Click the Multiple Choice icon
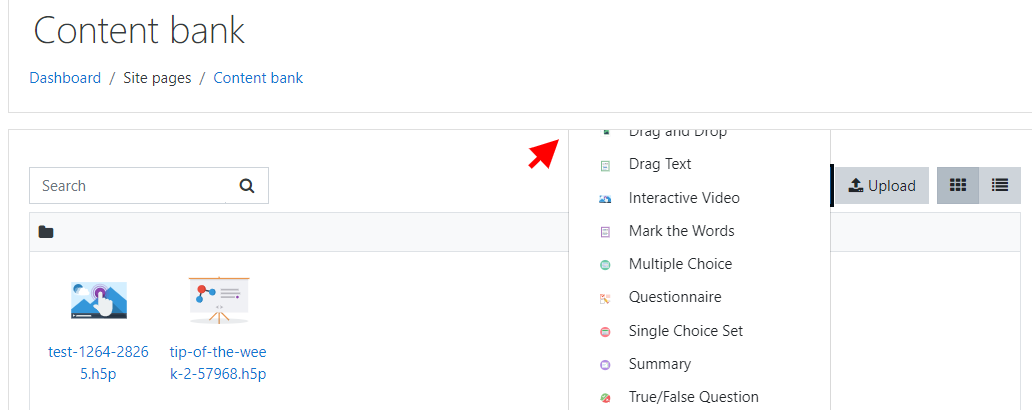The width and height of the screenshot is (1032, 410). point(606,265)
